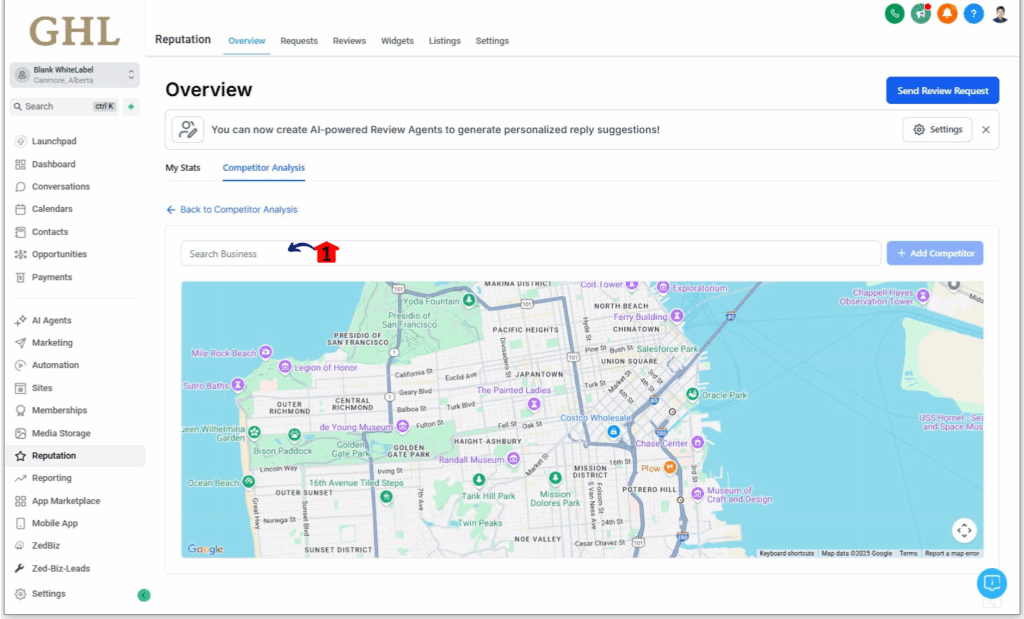Open Zed-Biz-Leads in the sidebar
The image size is (1024, 619).
61,568
